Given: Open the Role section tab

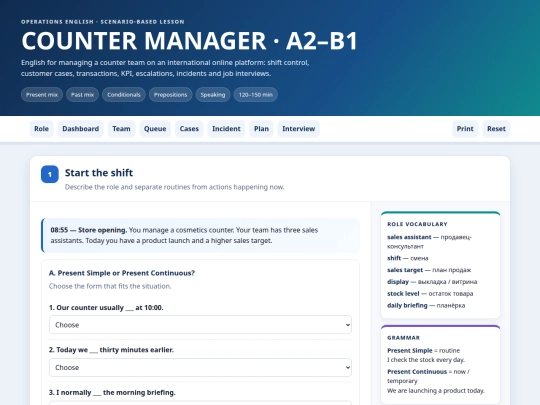Looking at the screenshot, I should pyautogui.click(x=41, y=129).
